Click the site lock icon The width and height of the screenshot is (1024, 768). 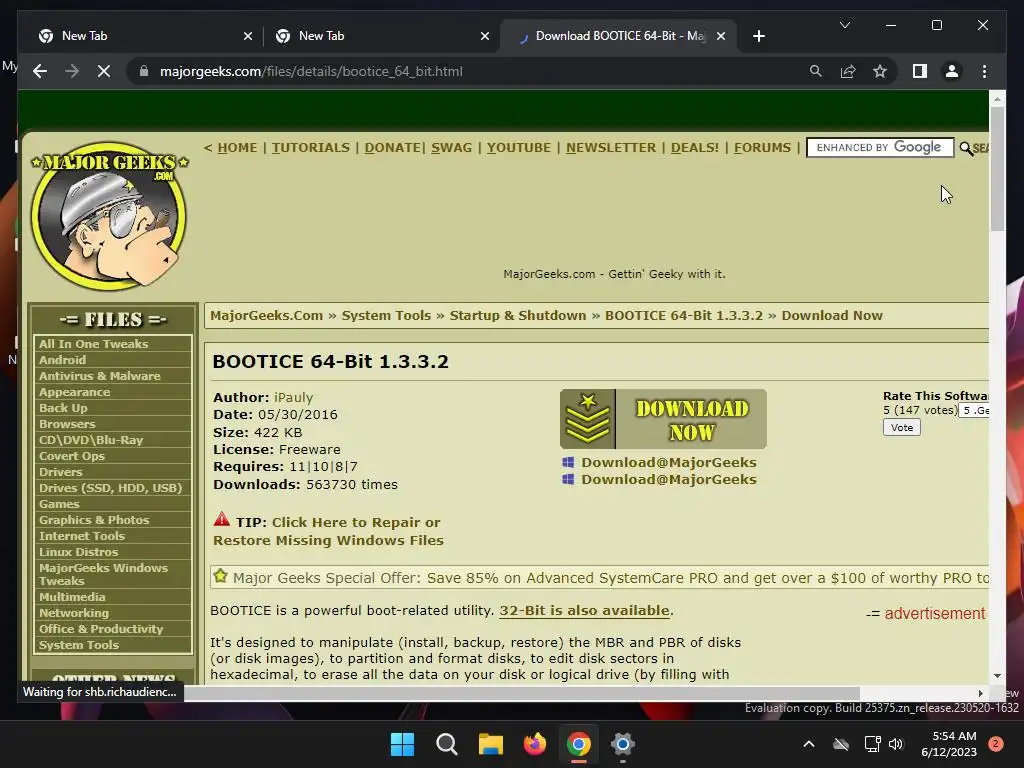(144, 71)
